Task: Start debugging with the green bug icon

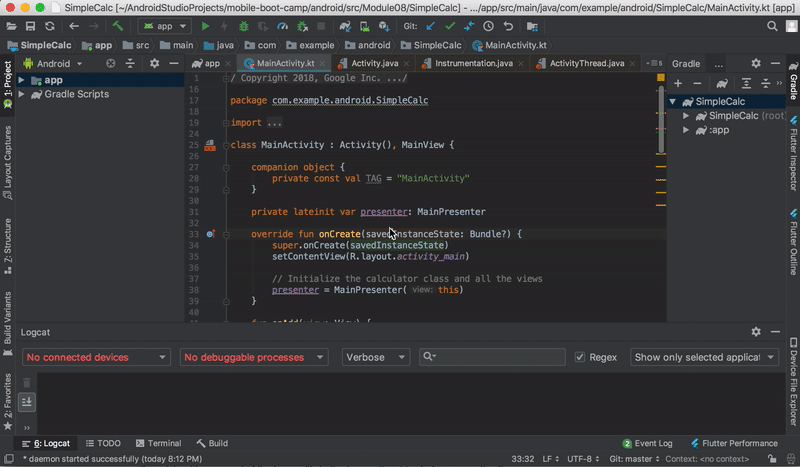Action: click(x=243, y=26)
